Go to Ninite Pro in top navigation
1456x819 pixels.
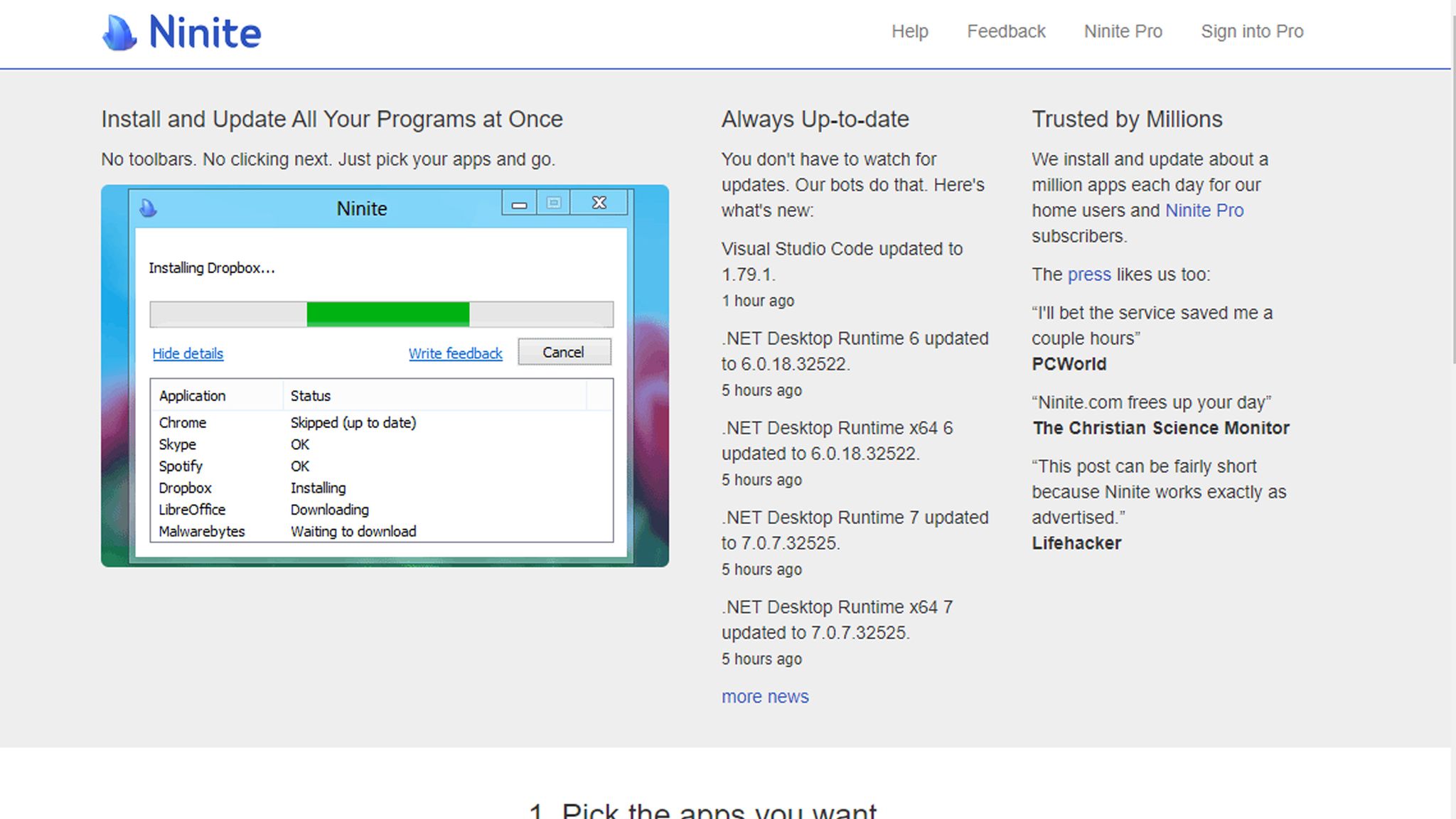[1123, 31]
